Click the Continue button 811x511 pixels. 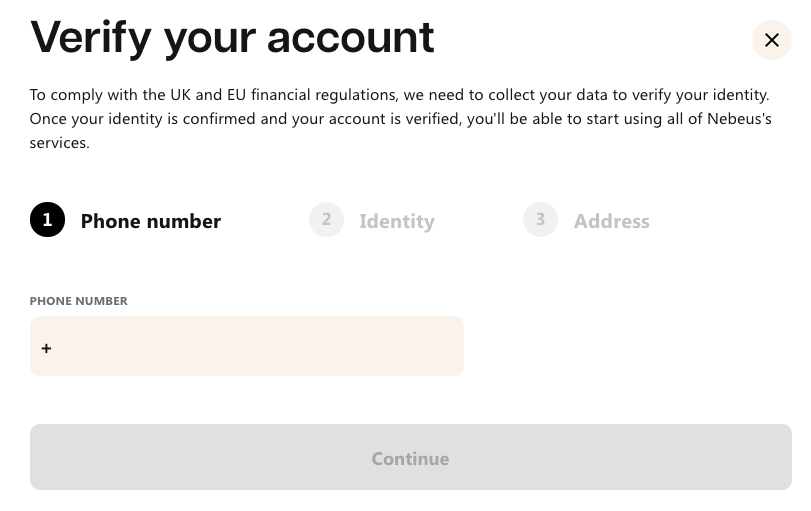point(411,457)
